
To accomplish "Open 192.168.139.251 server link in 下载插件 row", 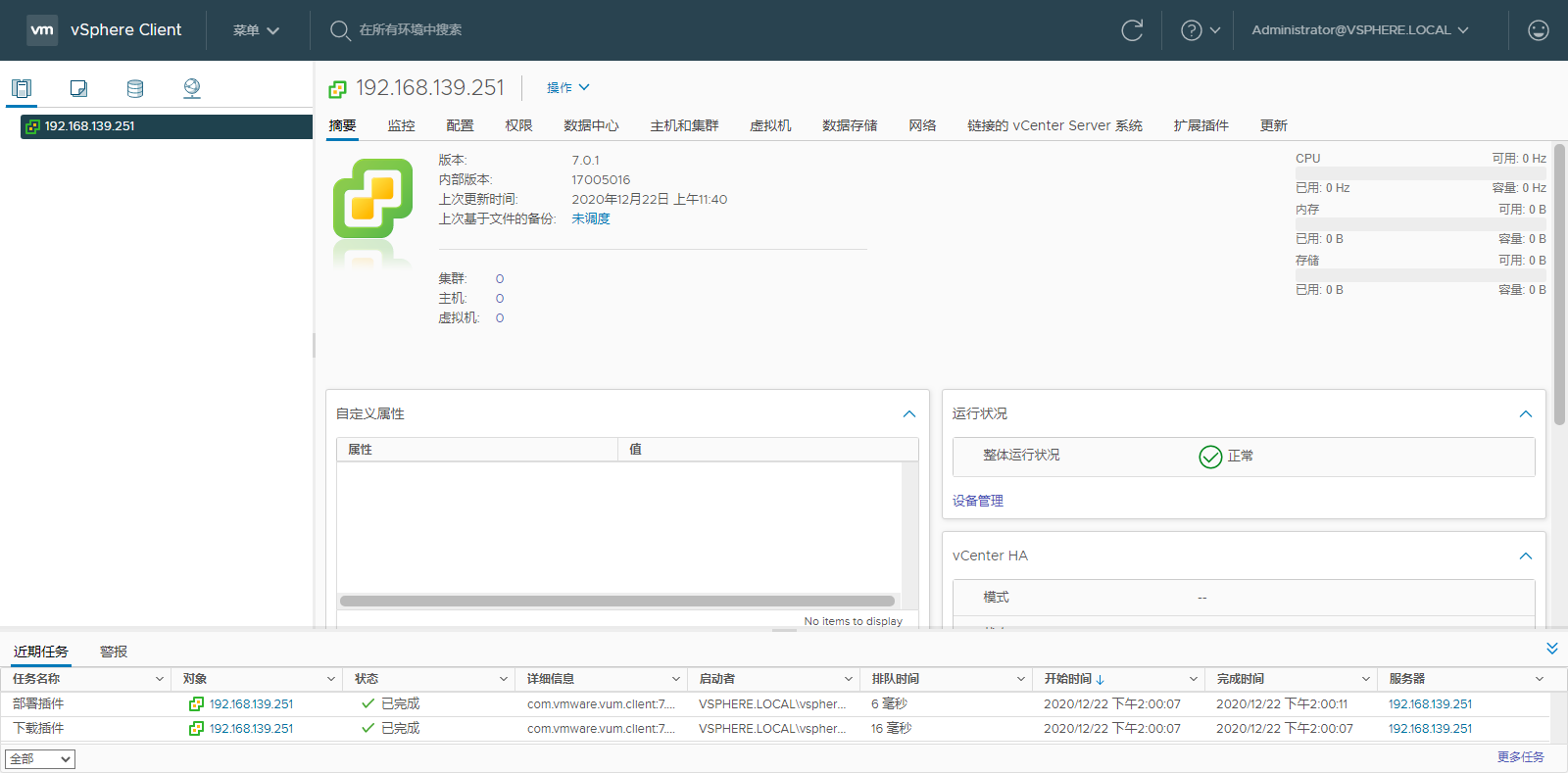I will tap(1430, 728).
